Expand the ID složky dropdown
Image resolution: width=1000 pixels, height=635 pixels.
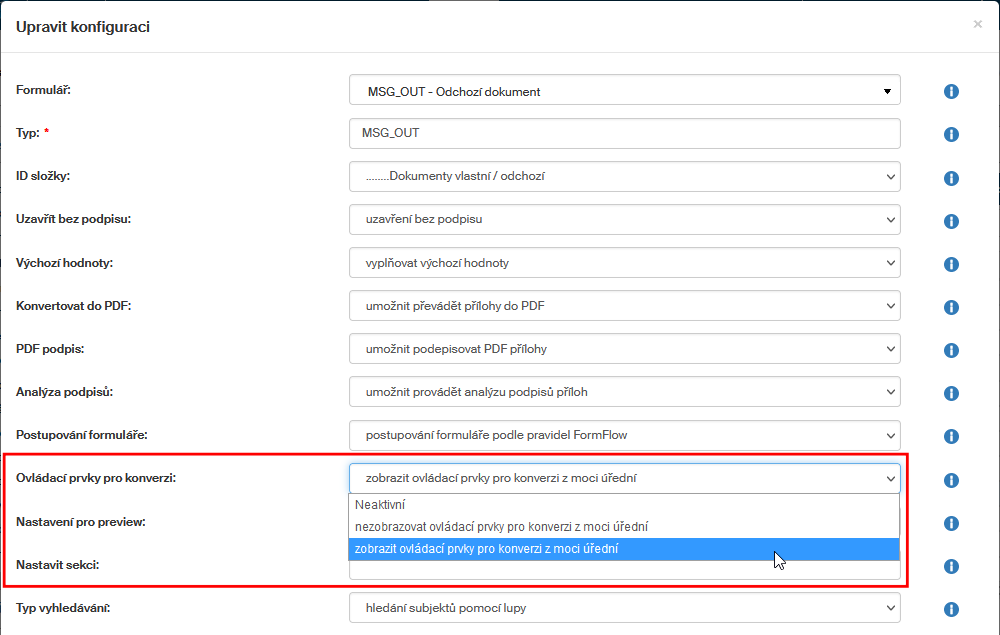click(625, 176)
